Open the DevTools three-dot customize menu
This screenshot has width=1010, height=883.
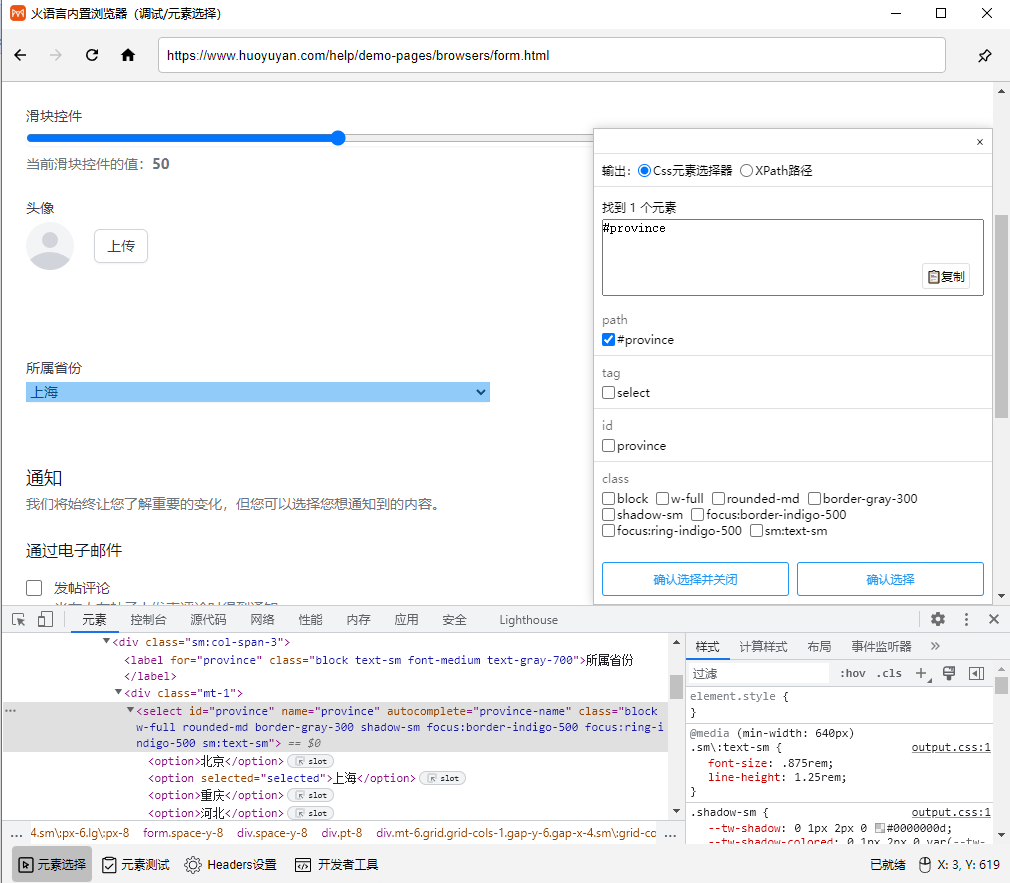[966, 620]
